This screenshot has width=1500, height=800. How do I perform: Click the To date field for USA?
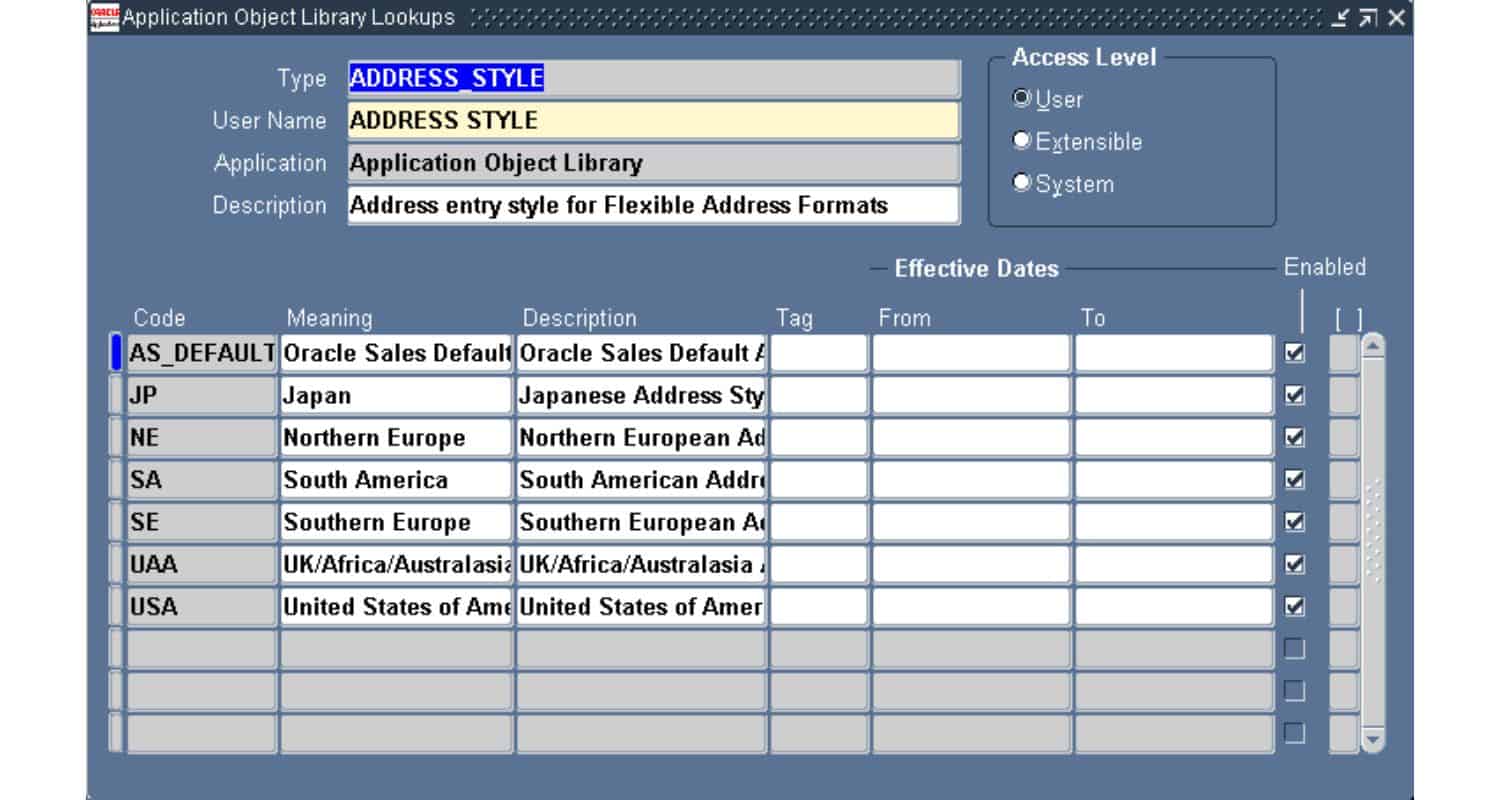tap(1174, 606)
